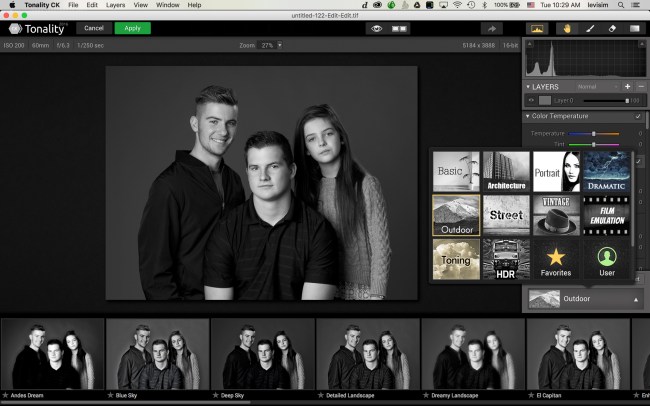Apply the Dreamy Landscape preset thumbnail

[473, 354]
